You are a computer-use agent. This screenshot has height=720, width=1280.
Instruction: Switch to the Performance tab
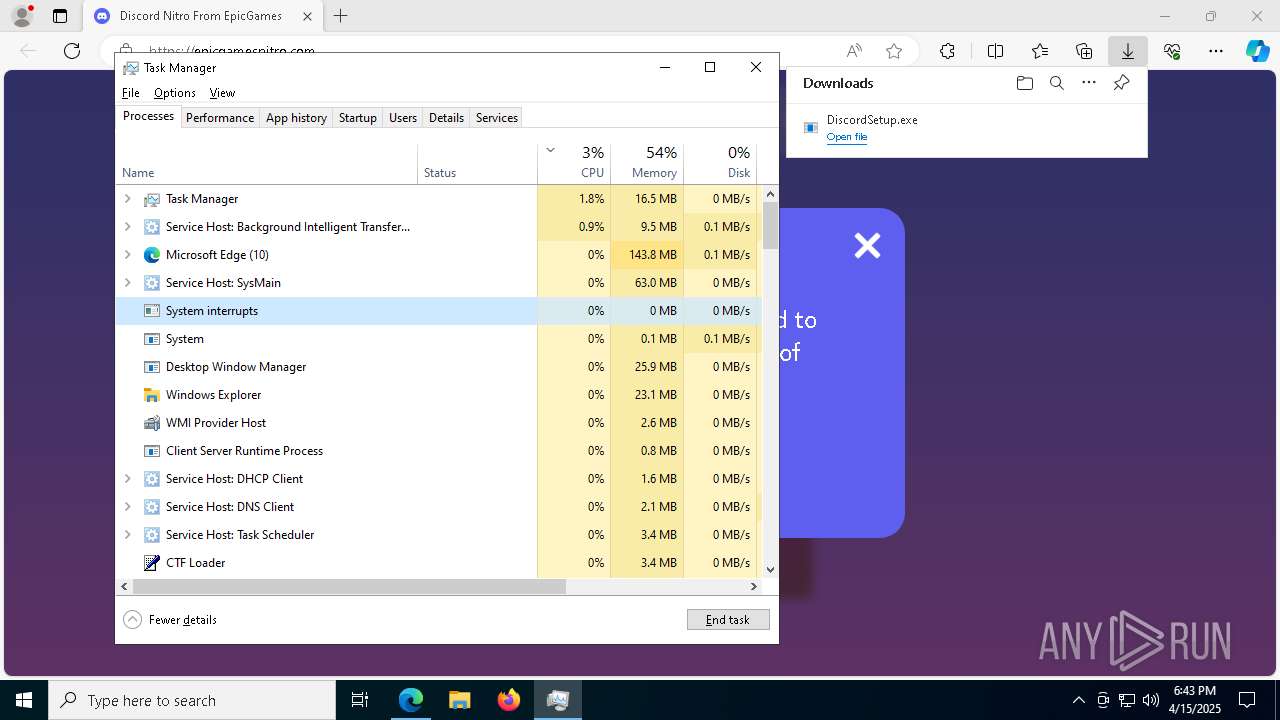220,118
